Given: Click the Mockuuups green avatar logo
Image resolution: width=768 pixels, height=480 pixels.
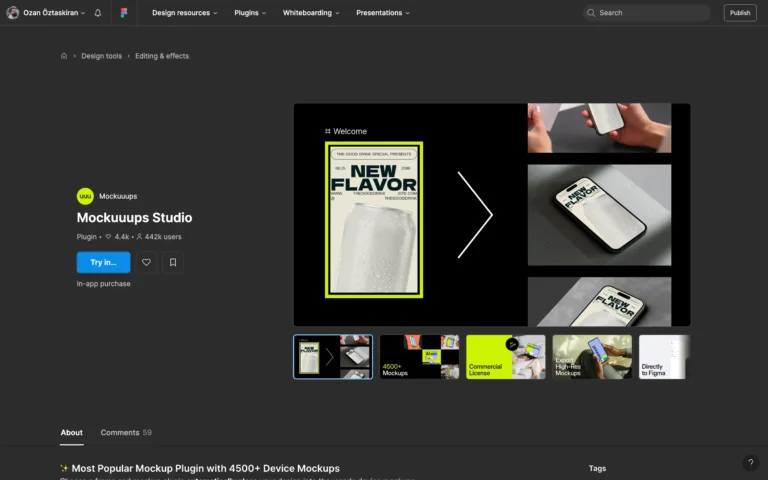Looking at the screenshot, I should (x=85, y=196).
